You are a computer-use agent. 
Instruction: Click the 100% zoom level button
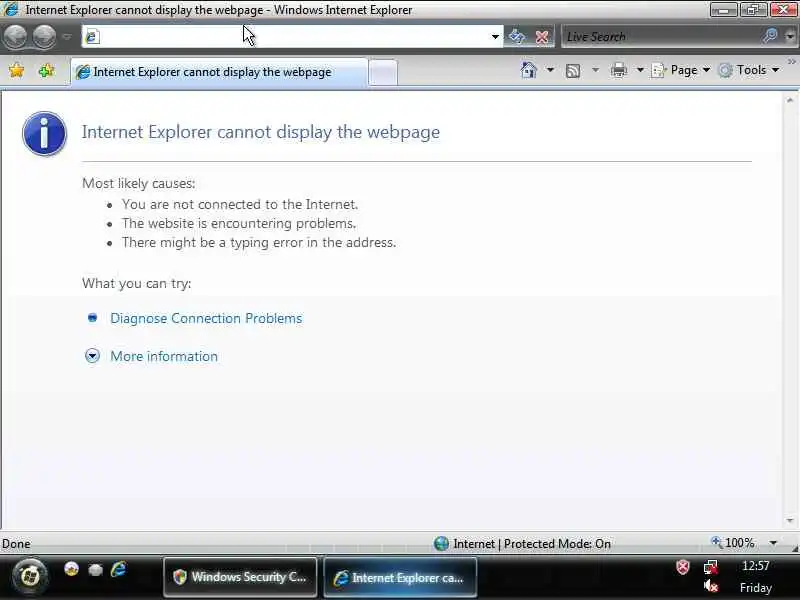(x=732, y=543)
